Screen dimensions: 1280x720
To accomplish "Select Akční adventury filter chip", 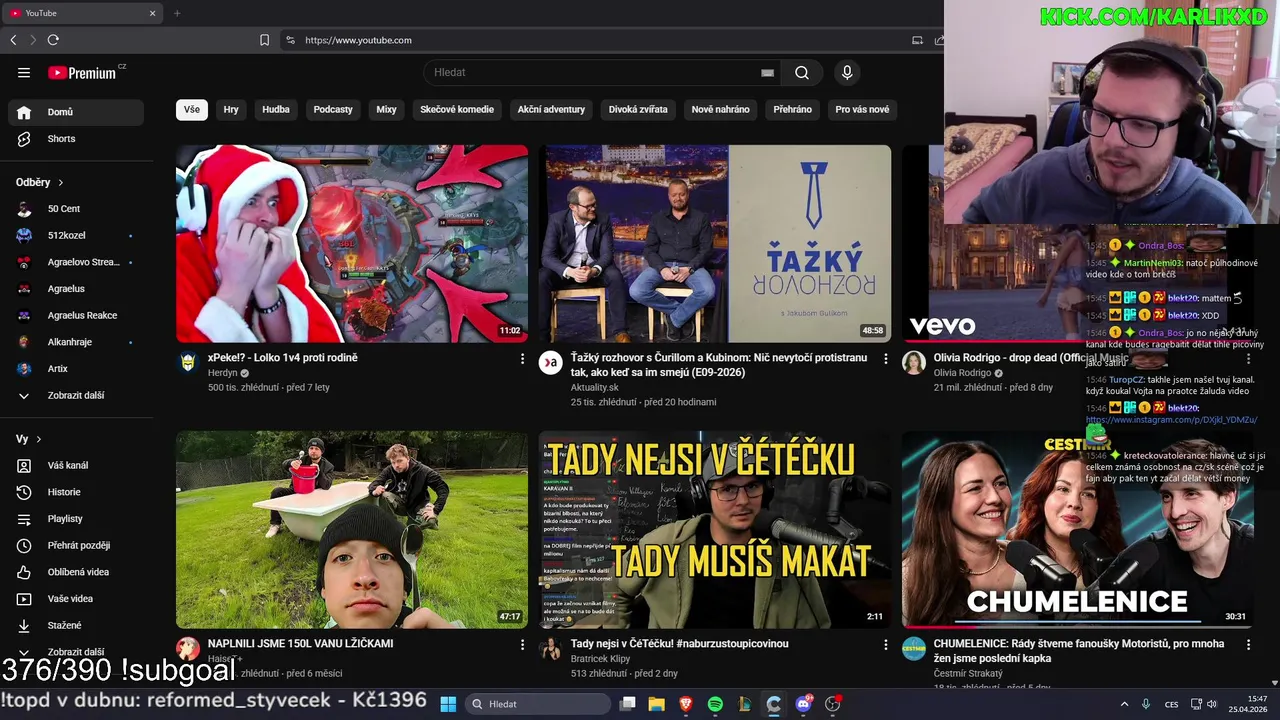I will click(551, 109).
